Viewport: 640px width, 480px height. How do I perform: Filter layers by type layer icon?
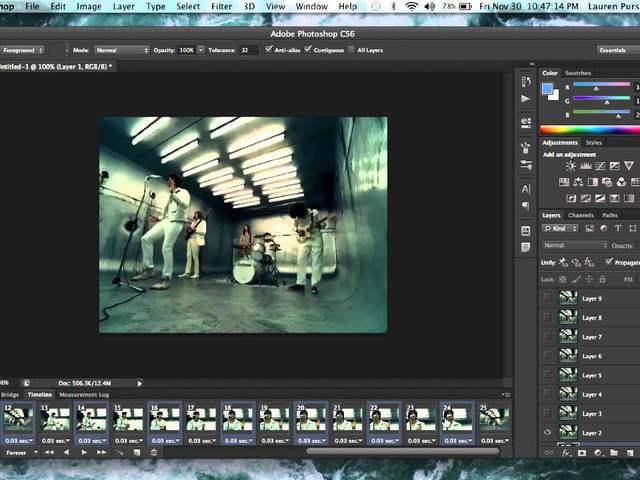618,229
